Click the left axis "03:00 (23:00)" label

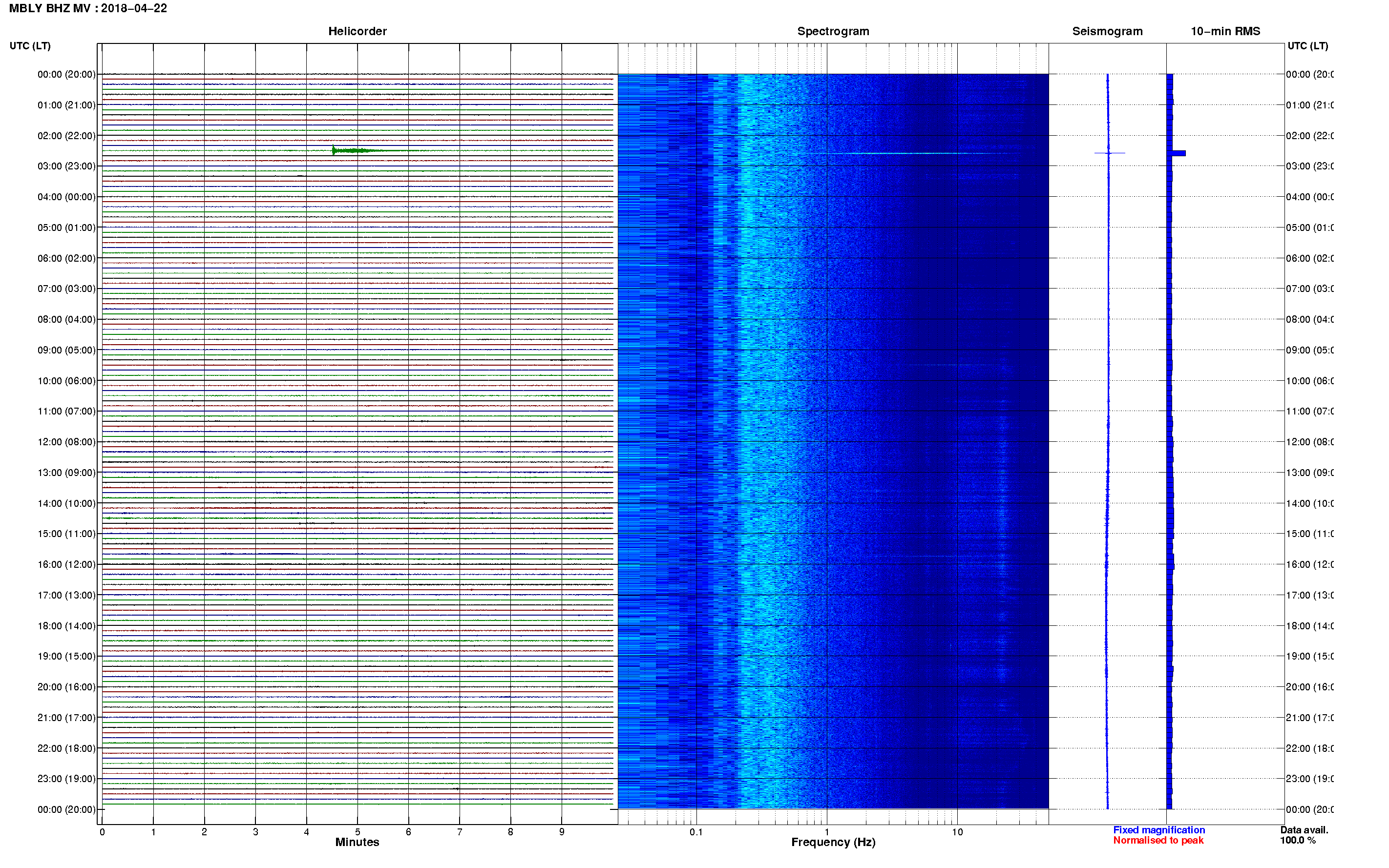point(66,166)
